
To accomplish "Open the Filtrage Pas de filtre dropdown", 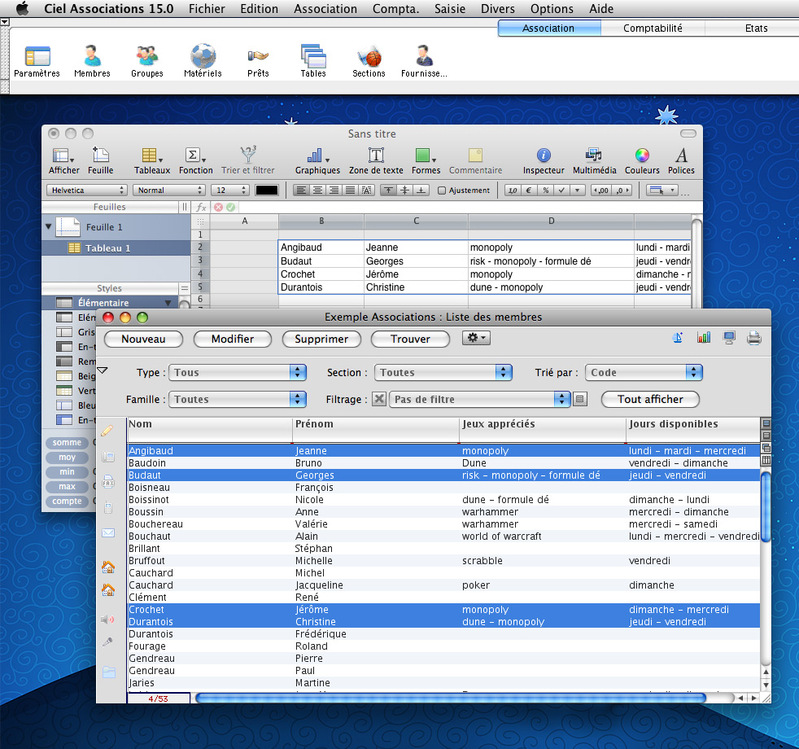I will click(480, 399).
